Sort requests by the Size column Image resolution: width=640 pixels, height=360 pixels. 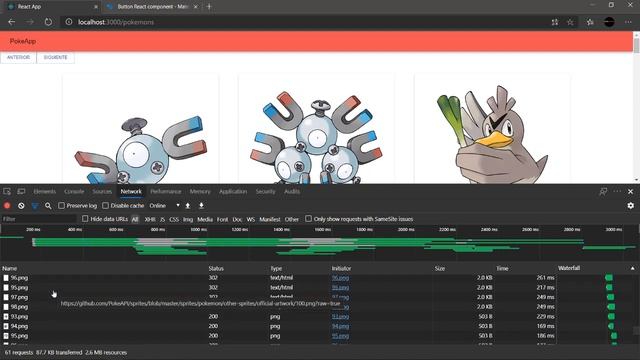coord(440,268)
